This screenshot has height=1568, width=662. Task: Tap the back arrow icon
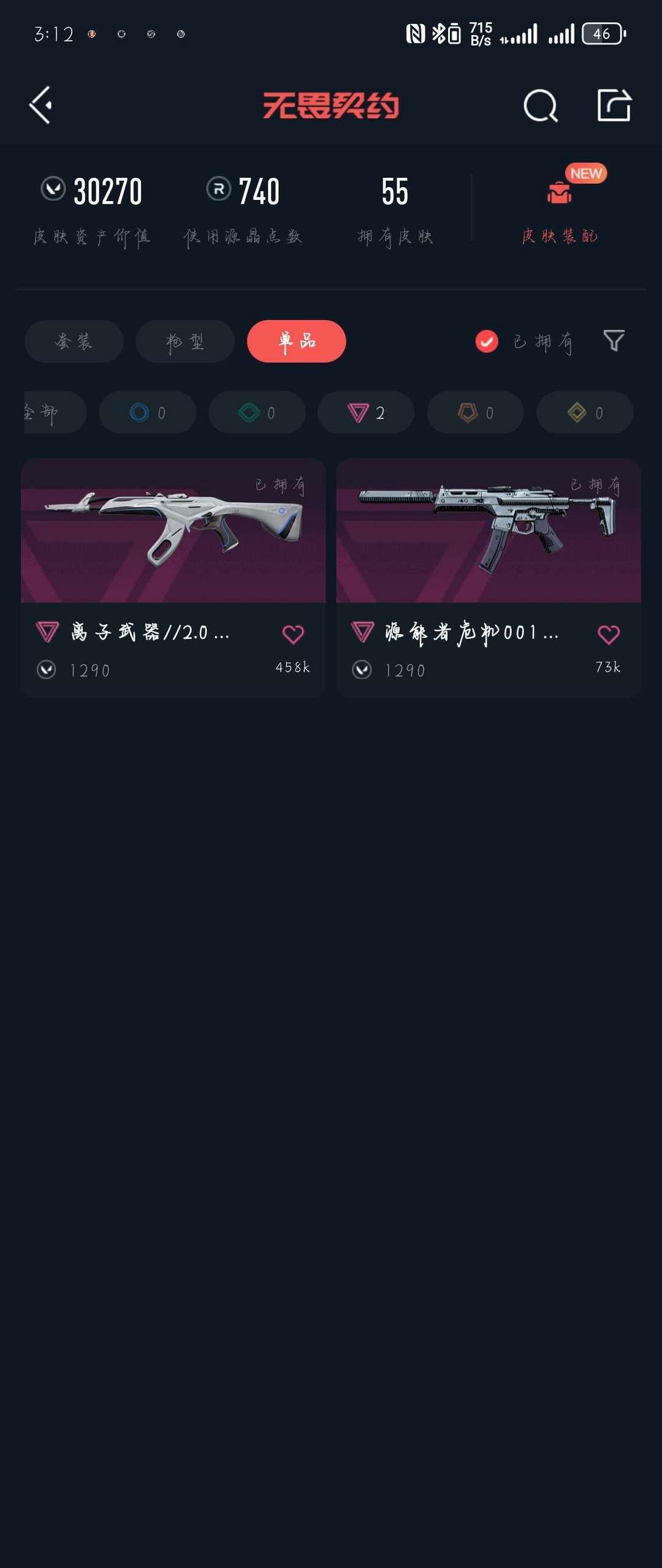[x=41, y=105]
